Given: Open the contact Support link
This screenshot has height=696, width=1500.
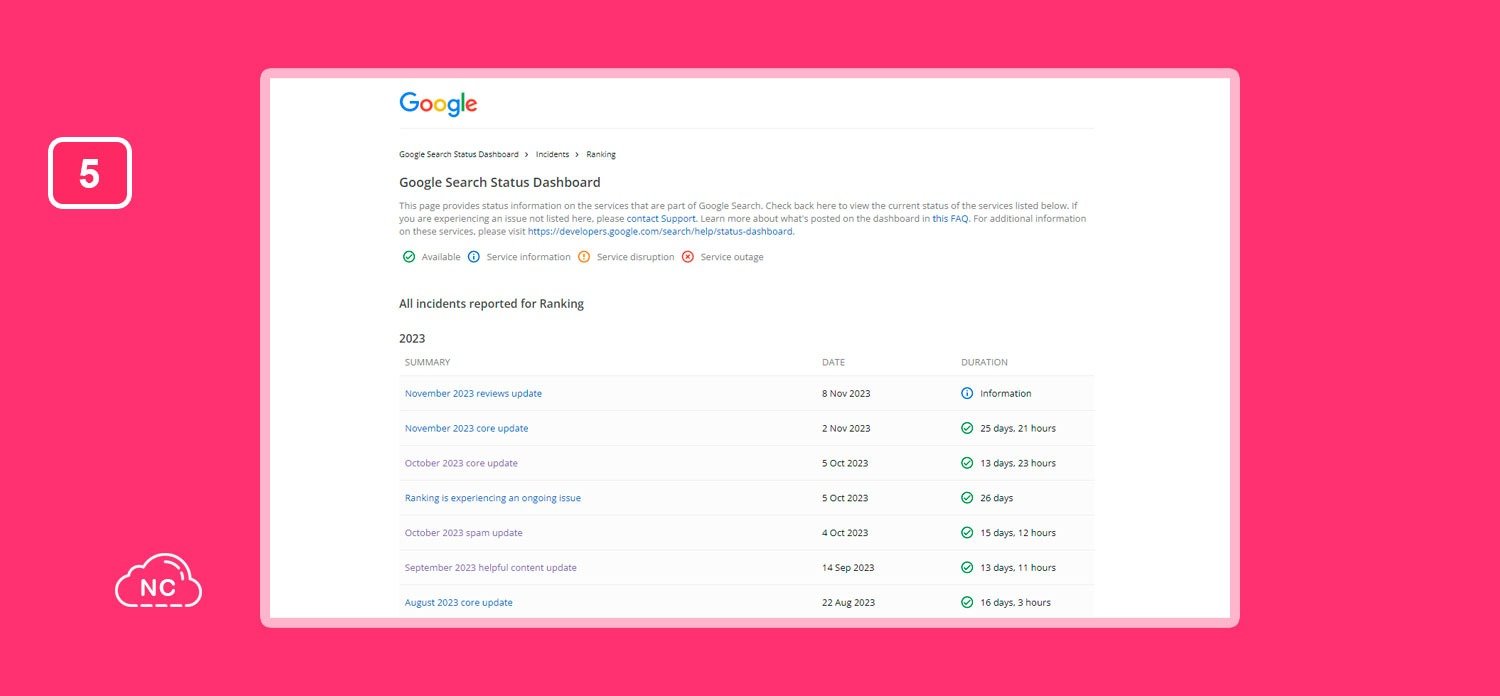Looking at the screenshot, I should [x=661, y=218].
